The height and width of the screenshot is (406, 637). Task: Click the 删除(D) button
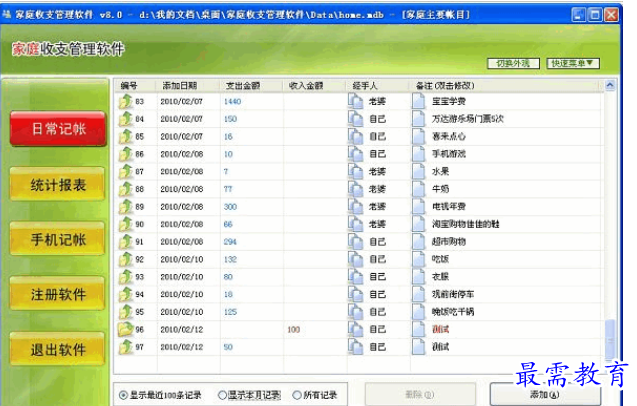(x=420, y=394)
